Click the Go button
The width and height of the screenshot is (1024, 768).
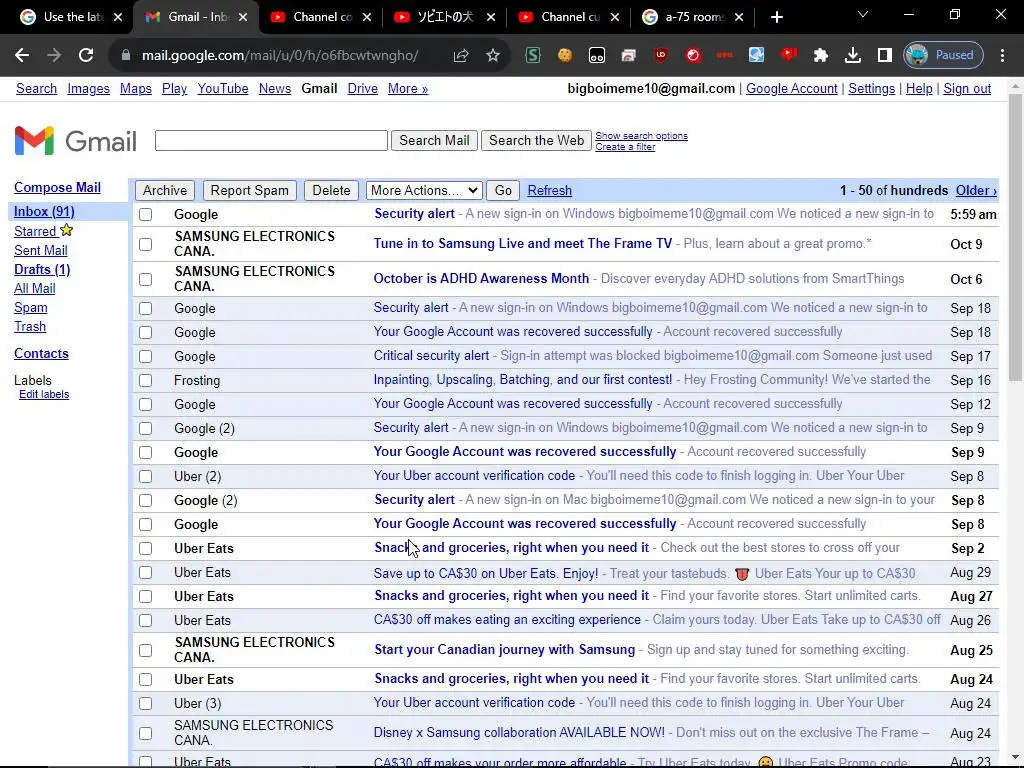503,191
